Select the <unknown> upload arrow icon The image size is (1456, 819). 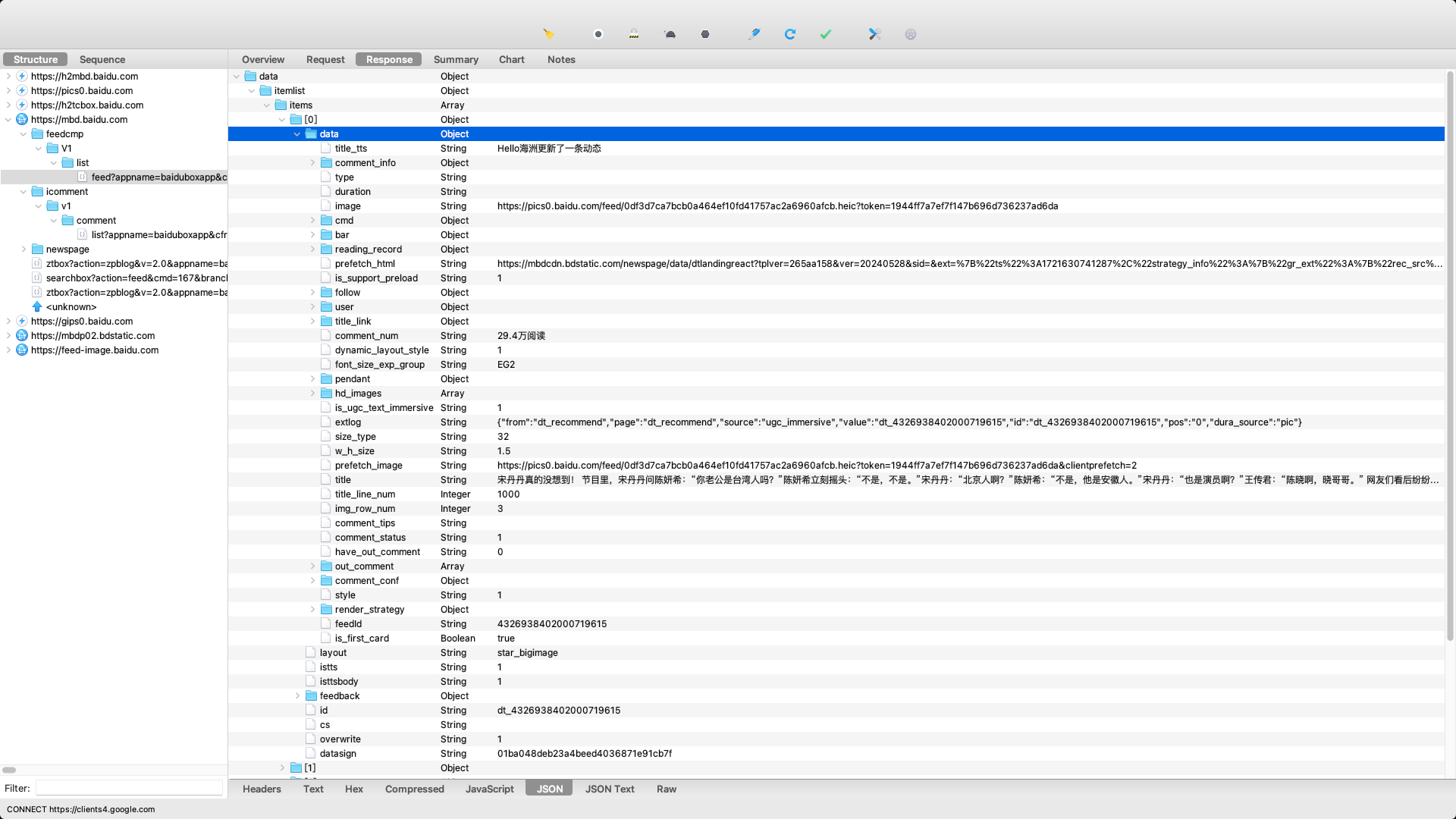click(x=37, y=306)
